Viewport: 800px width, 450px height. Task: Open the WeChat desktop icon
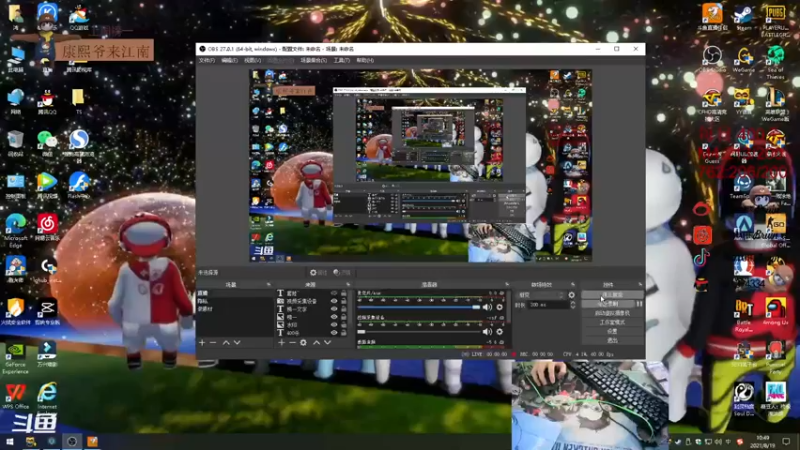tap(47, 143)
